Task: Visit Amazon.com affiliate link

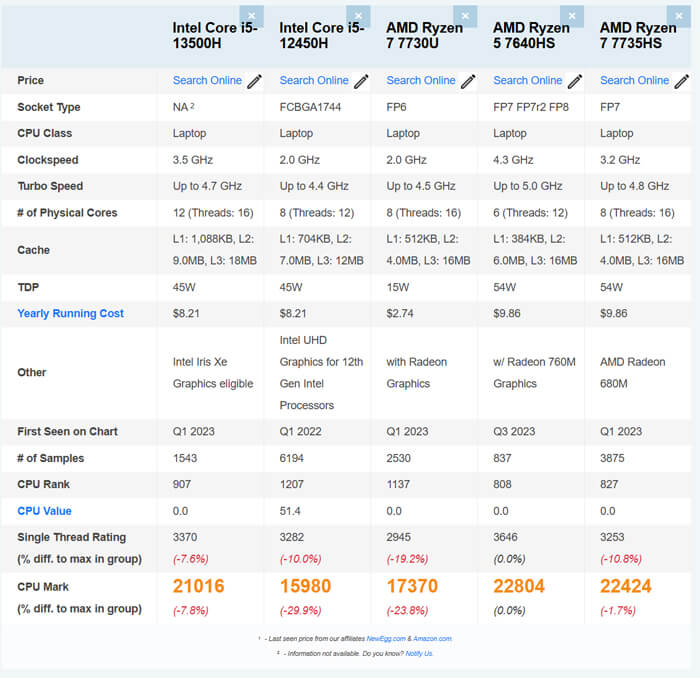Action: click(x=432, y=639)
